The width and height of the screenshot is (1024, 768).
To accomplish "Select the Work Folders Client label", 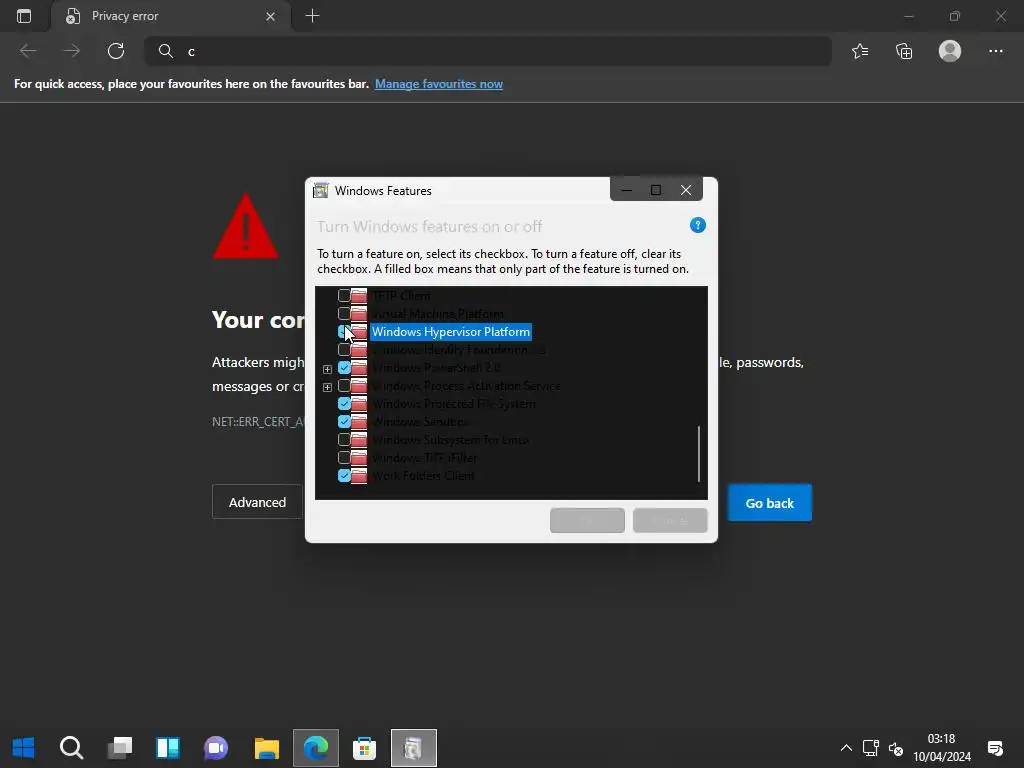I will [x=423, y=475].
